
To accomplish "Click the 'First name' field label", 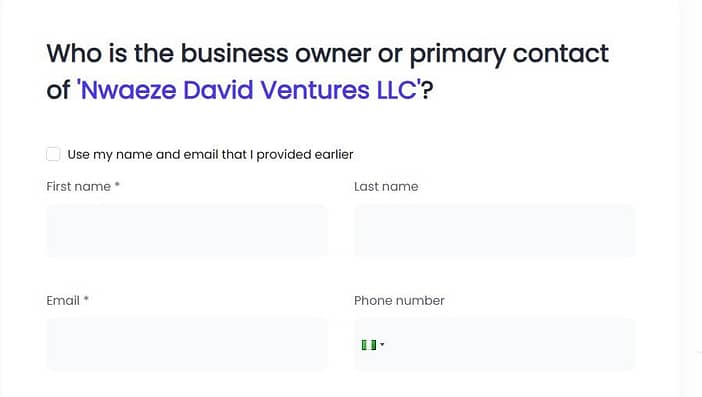I will coord(78,186).
